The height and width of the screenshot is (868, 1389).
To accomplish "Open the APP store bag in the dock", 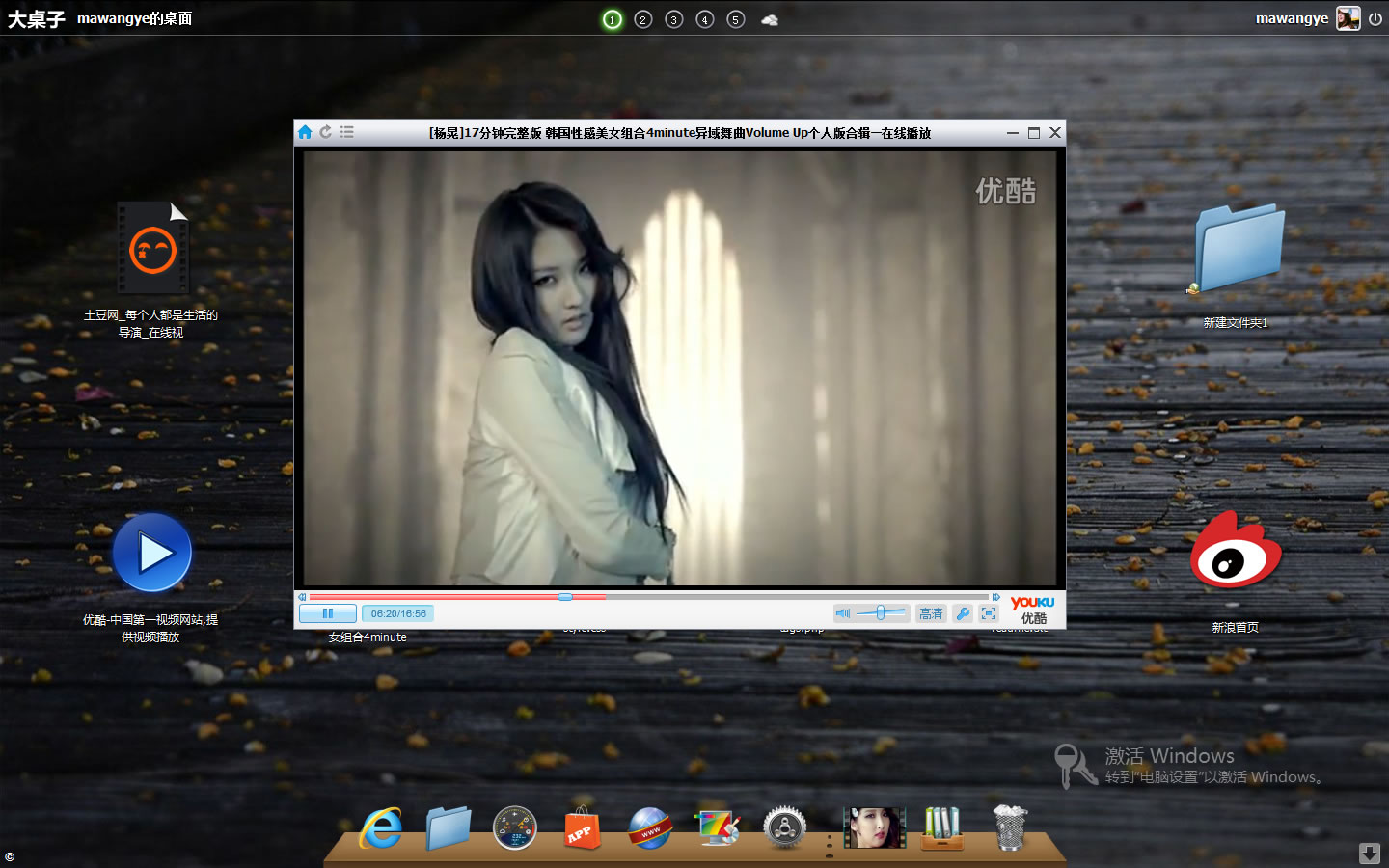I will click(x=582, y=827).
